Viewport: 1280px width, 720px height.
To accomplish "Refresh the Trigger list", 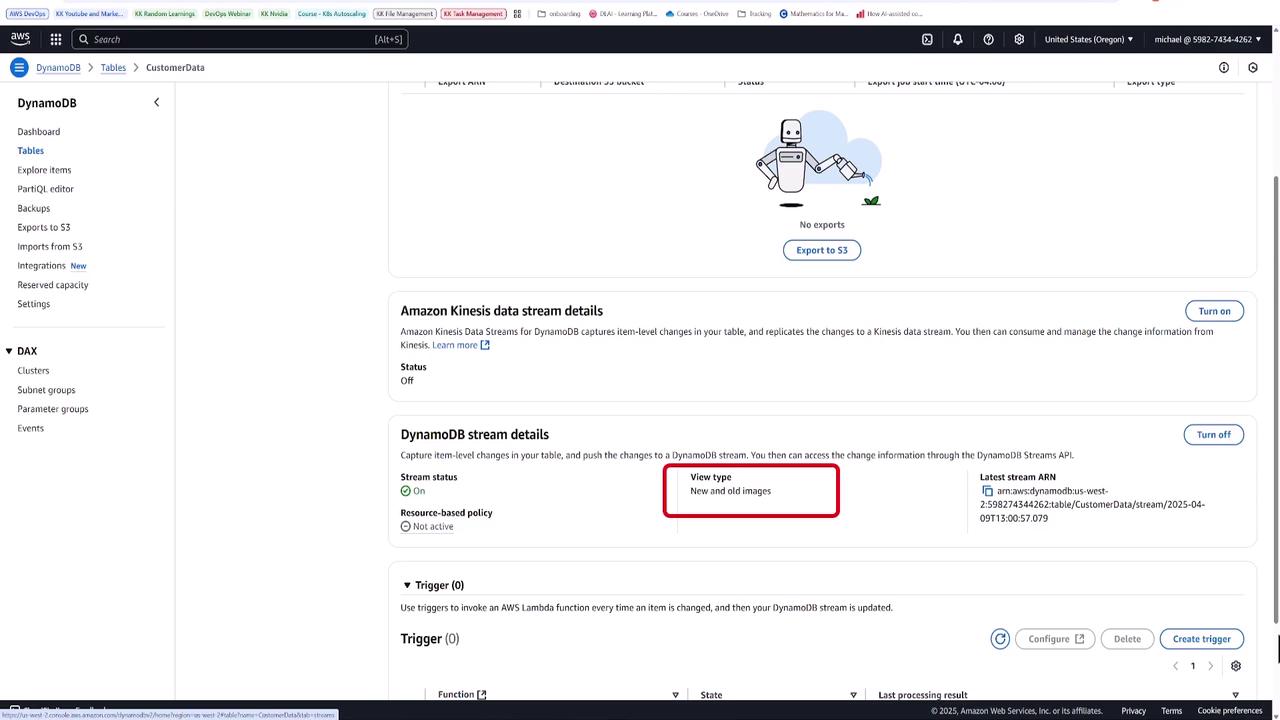I will (x=1000, y=639).
